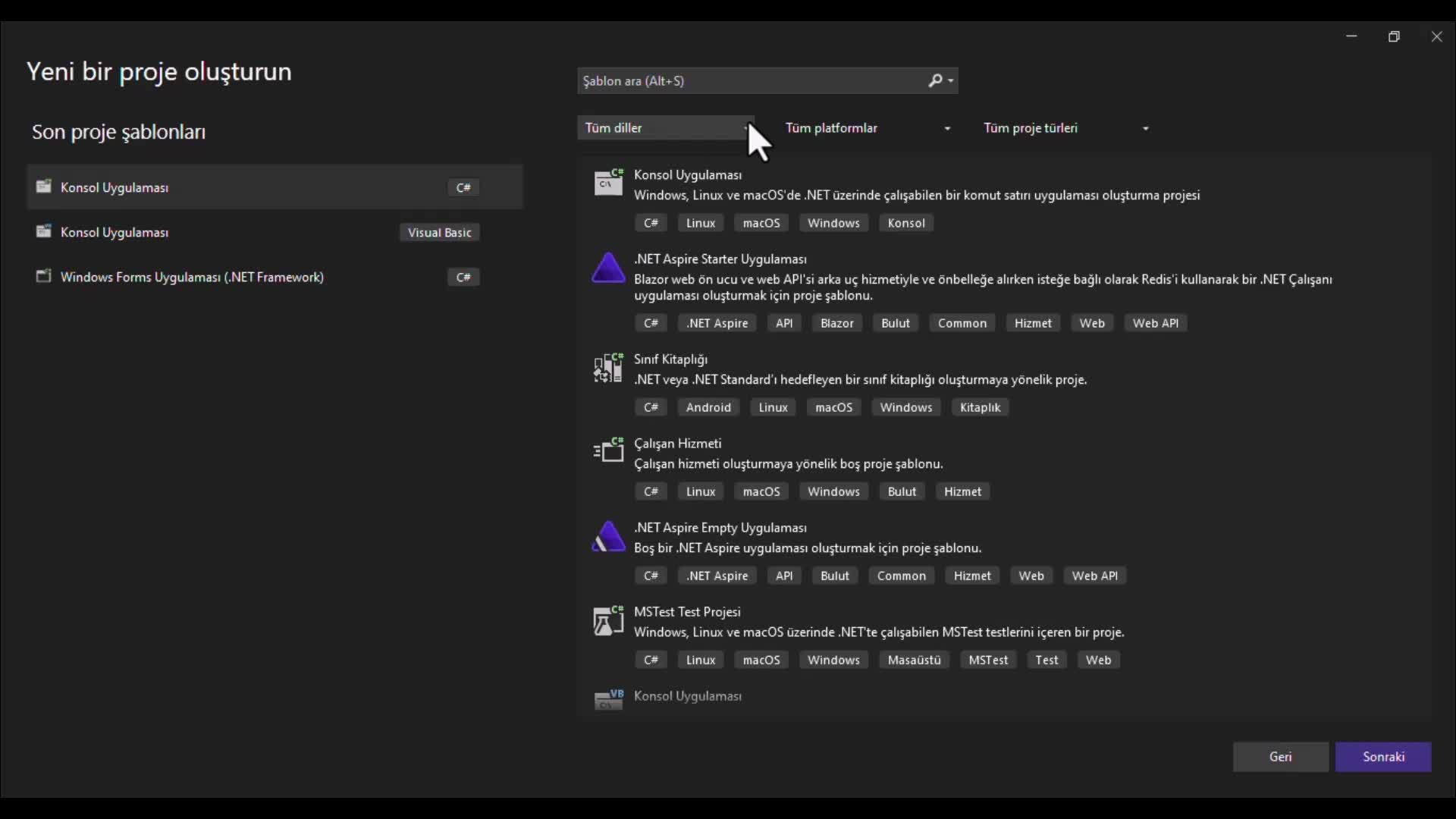Maximize or restore the dialog window
1456x819 pixels.
click(1394, 36)
